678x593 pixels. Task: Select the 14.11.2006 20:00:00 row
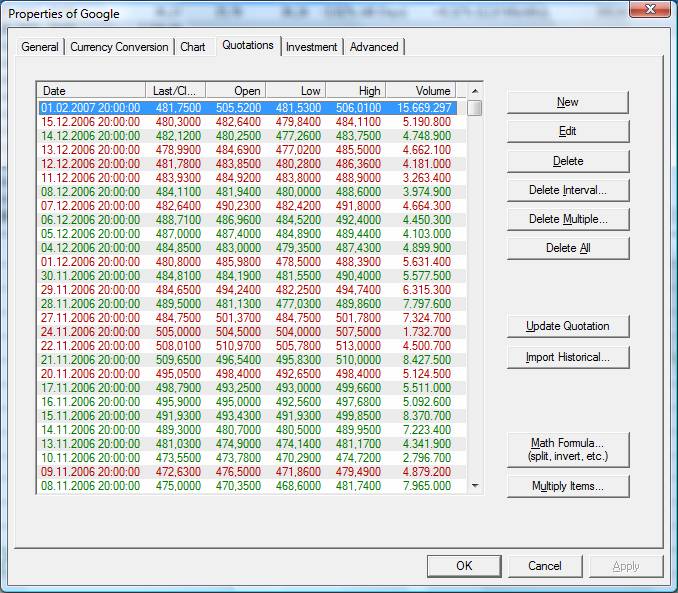pyautogui.click(x=252, y=430)
